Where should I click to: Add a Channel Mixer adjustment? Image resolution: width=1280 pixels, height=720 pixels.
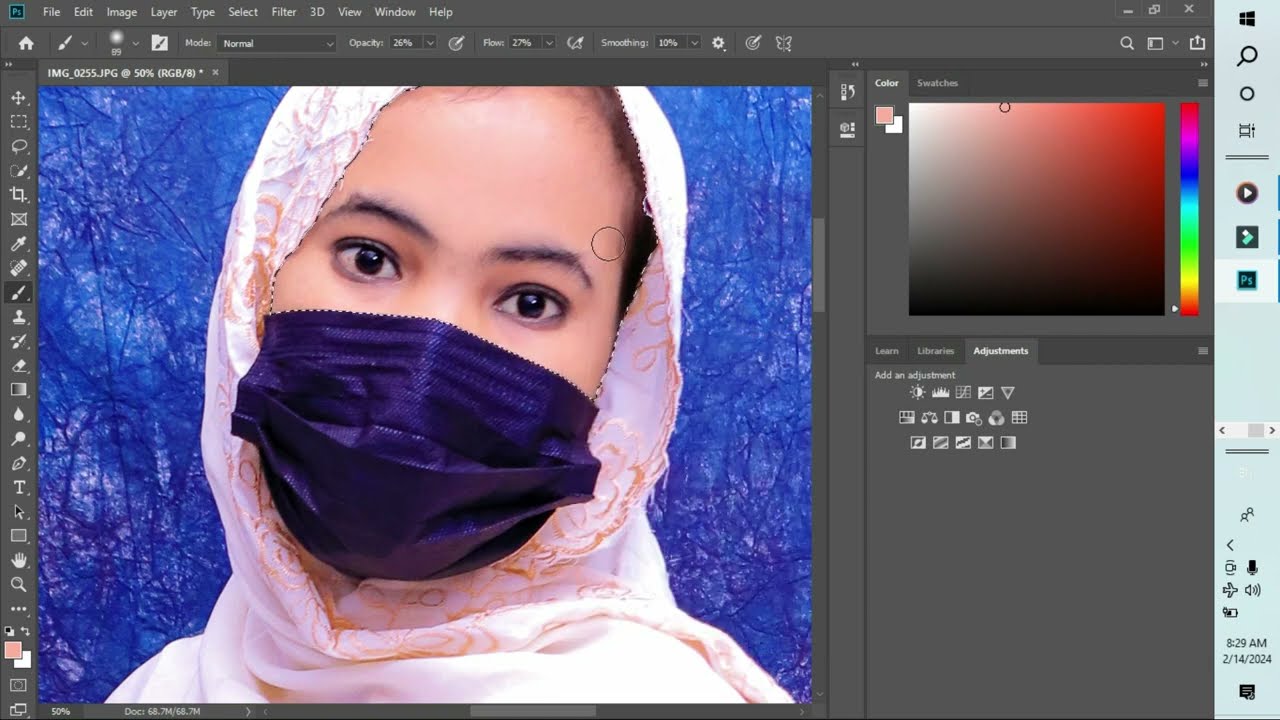point(996,418)
